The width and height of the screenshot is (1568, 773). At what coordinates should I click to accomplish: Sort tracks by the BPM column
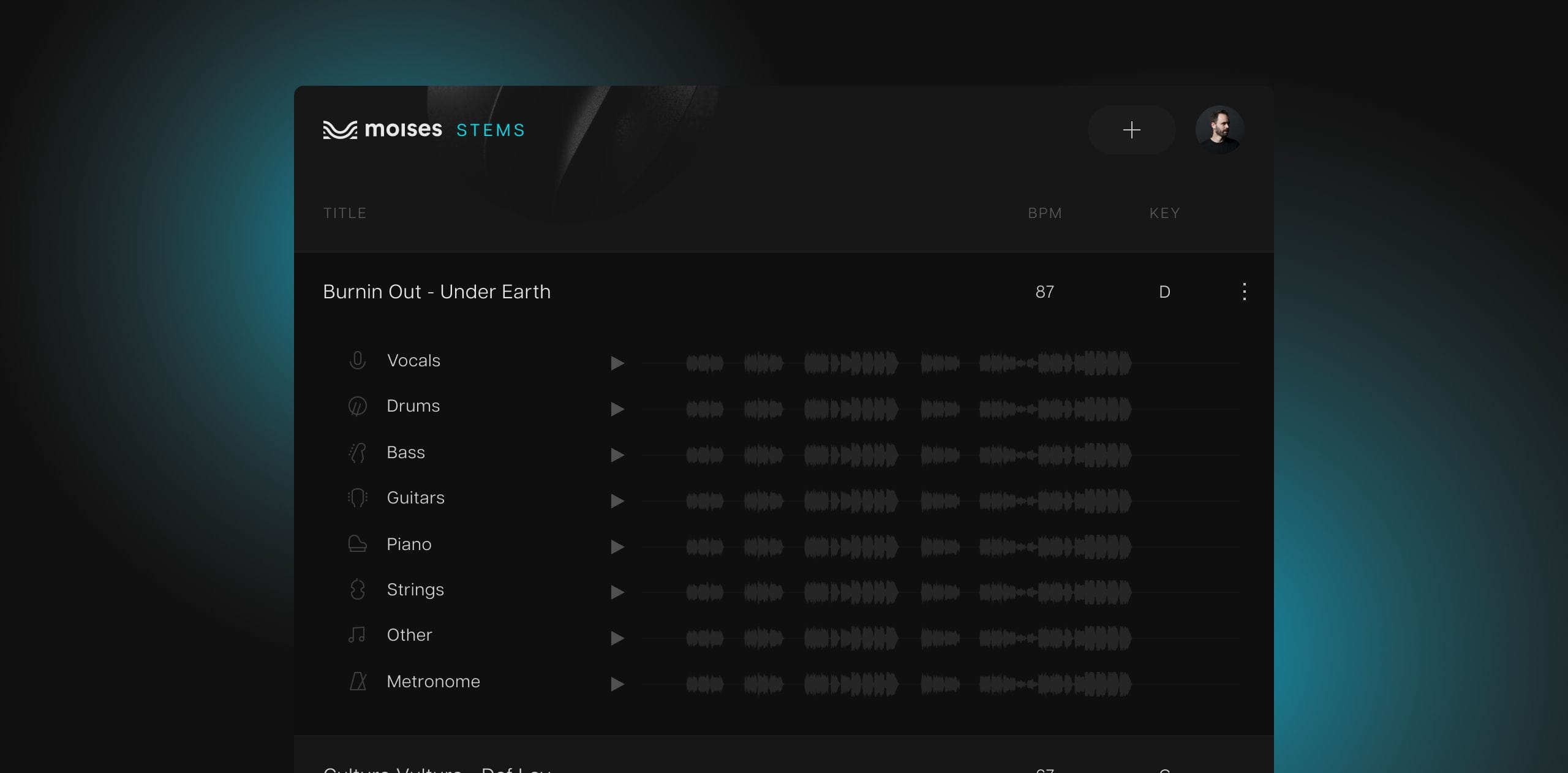point(1044,213)
